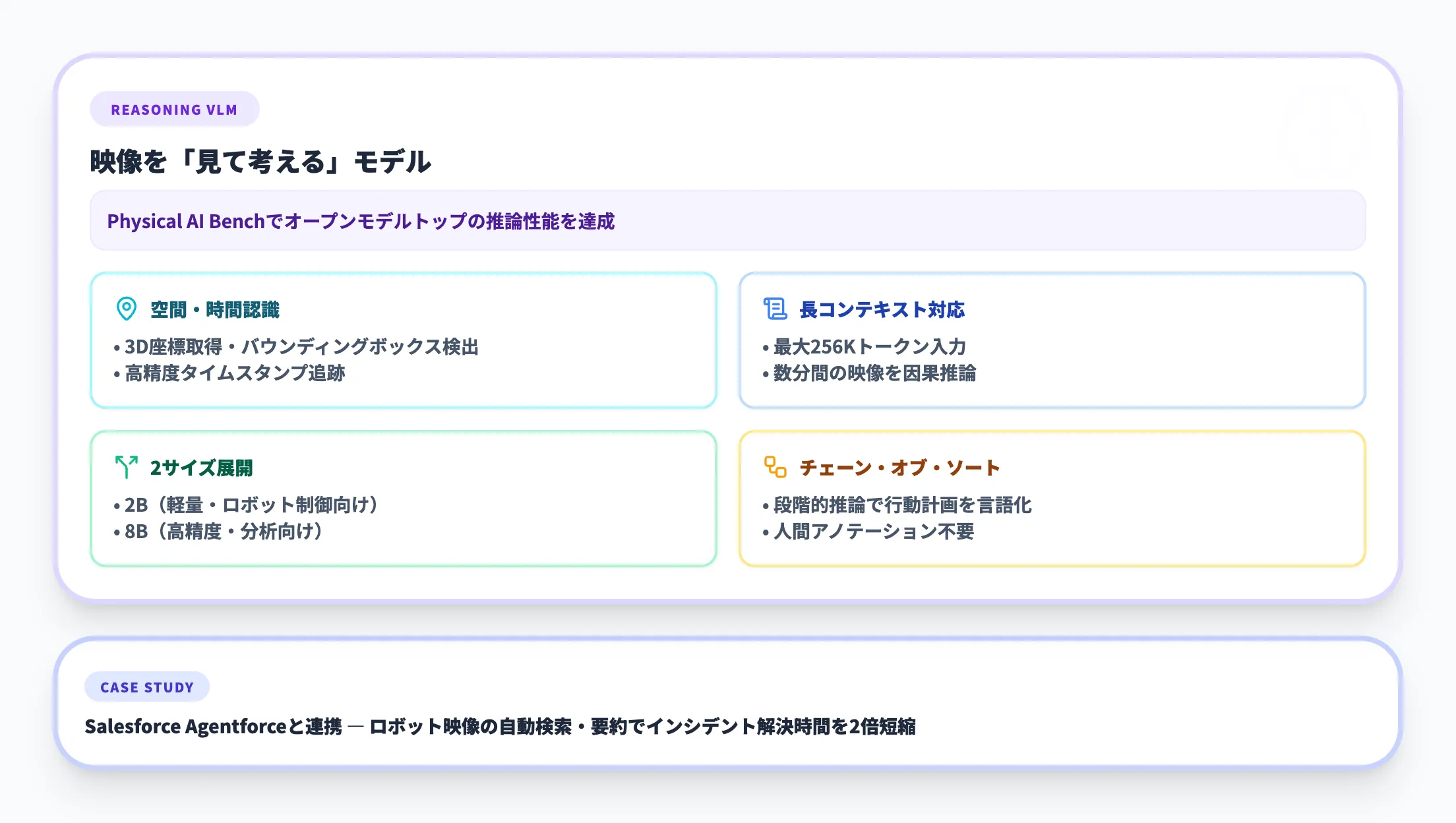
Task: Click the 長コンテキスト対応 card heading
Action: [882, 309]
